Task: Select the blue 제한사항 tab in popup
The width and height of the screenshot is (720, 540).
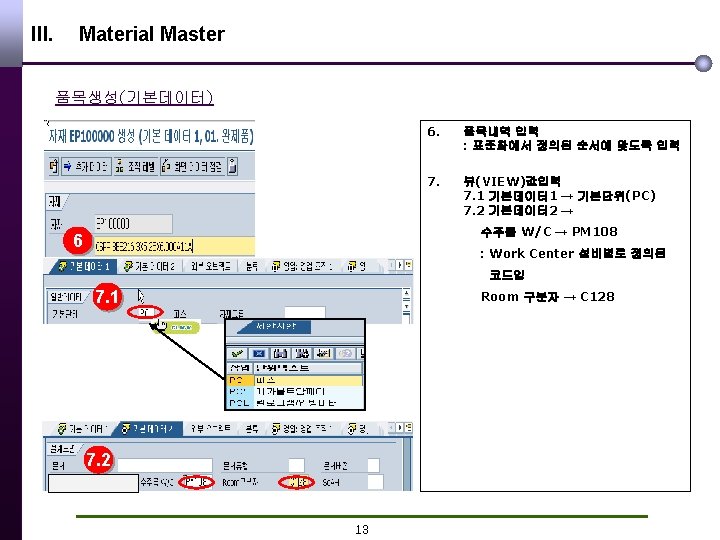Action: pos(276,326)
